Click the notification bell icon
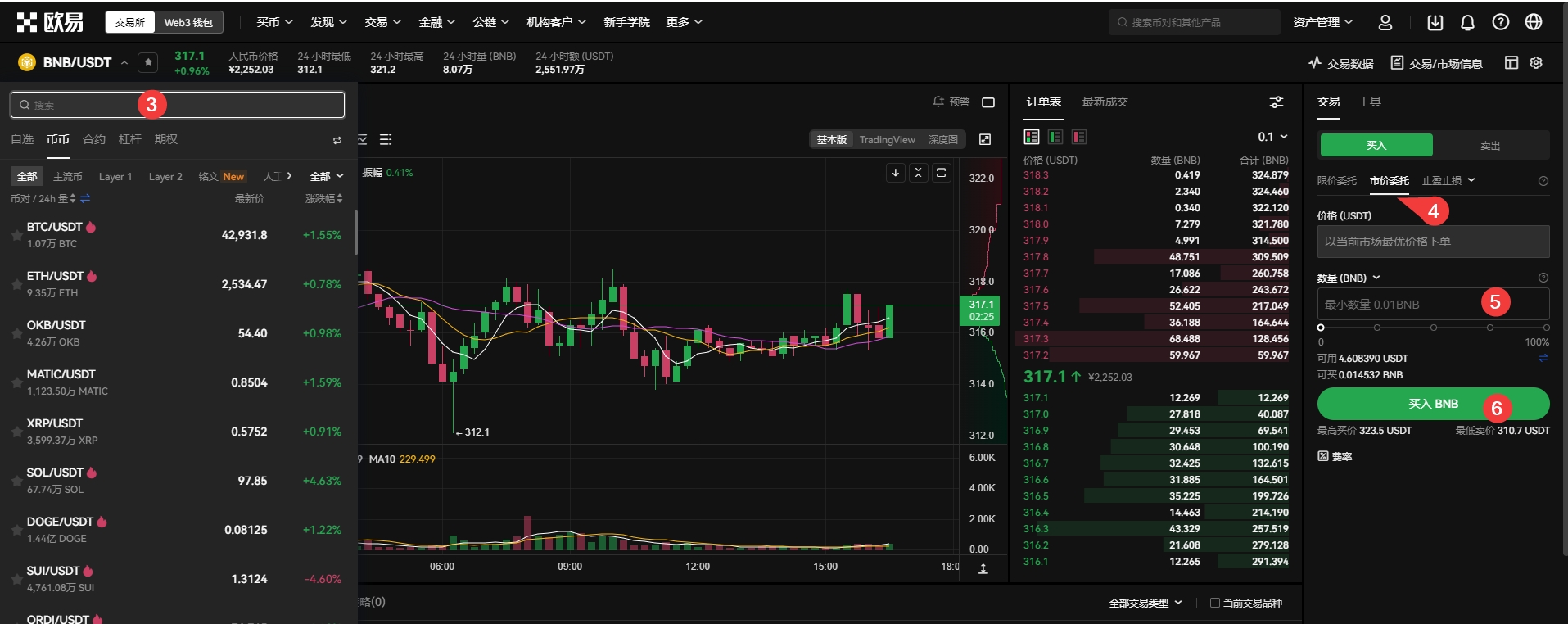Image resolution: width=1568 pixels, height=624 pixels. 1467,22
